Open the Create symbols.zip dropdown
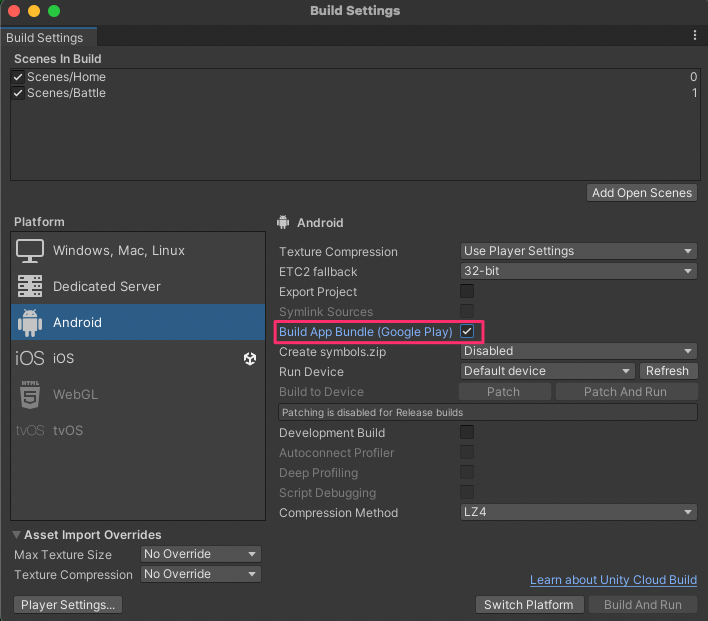Screen dimensions: 708x621 coord(578,351)
